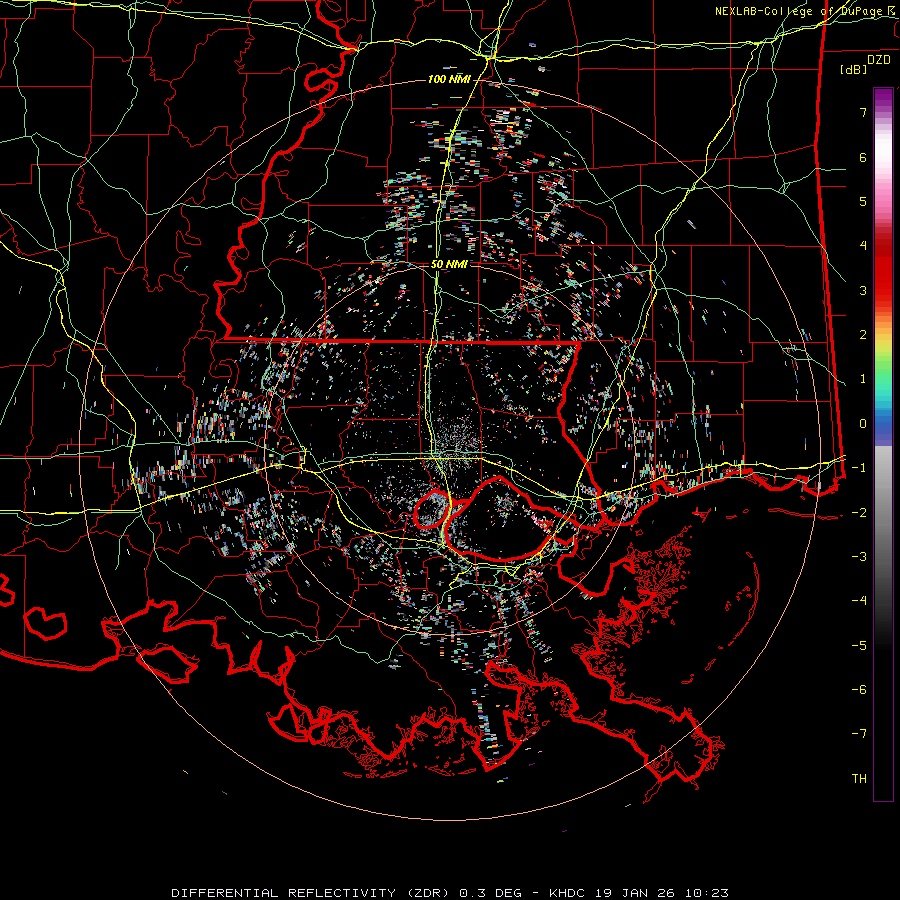This screenshot has height=900, width=900.
Task: Click the 7 value on color scale
Action: pos(863,112)
